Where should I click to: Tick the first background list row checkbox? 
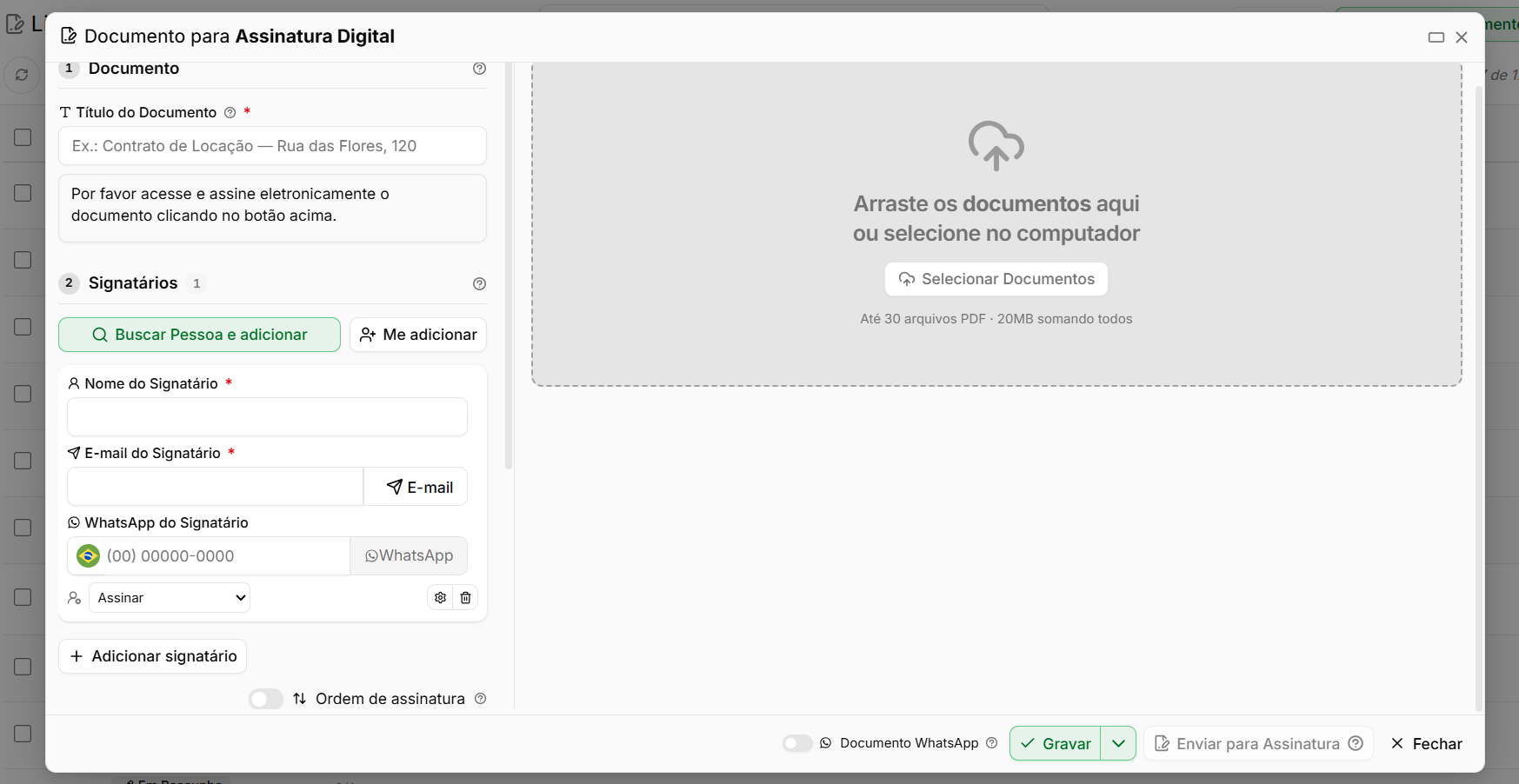point(23,137)
